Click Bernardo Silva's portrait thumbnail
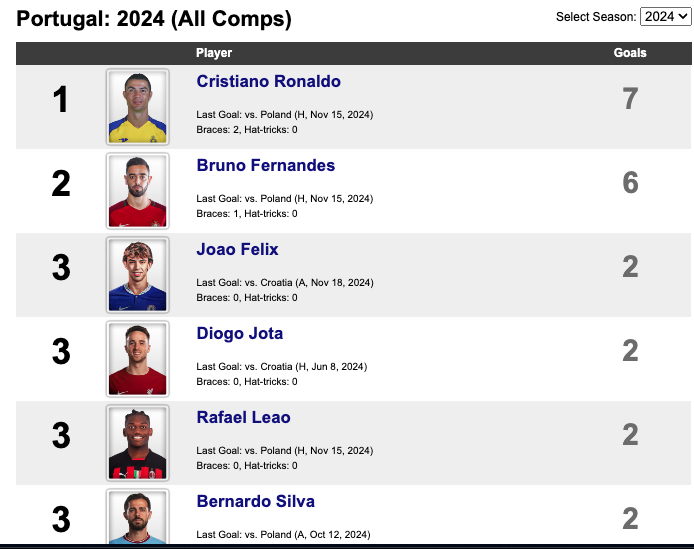The height and width of the screenshot is (549, 694). pyautogui.click(x=138, y=517)
